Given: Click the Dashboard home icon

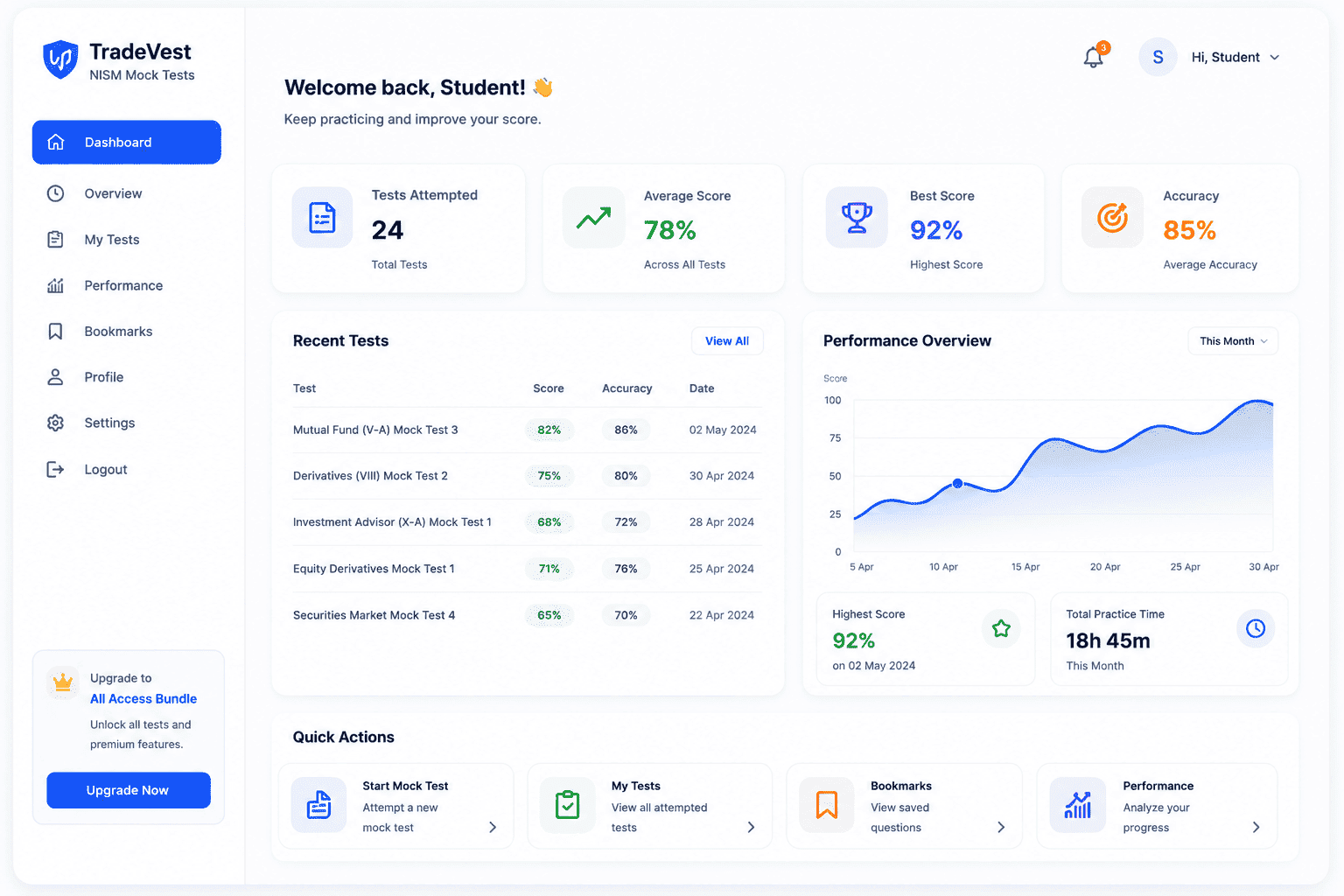Looking at the screenshot, I should pyautogui.click(x=56, y=142).
